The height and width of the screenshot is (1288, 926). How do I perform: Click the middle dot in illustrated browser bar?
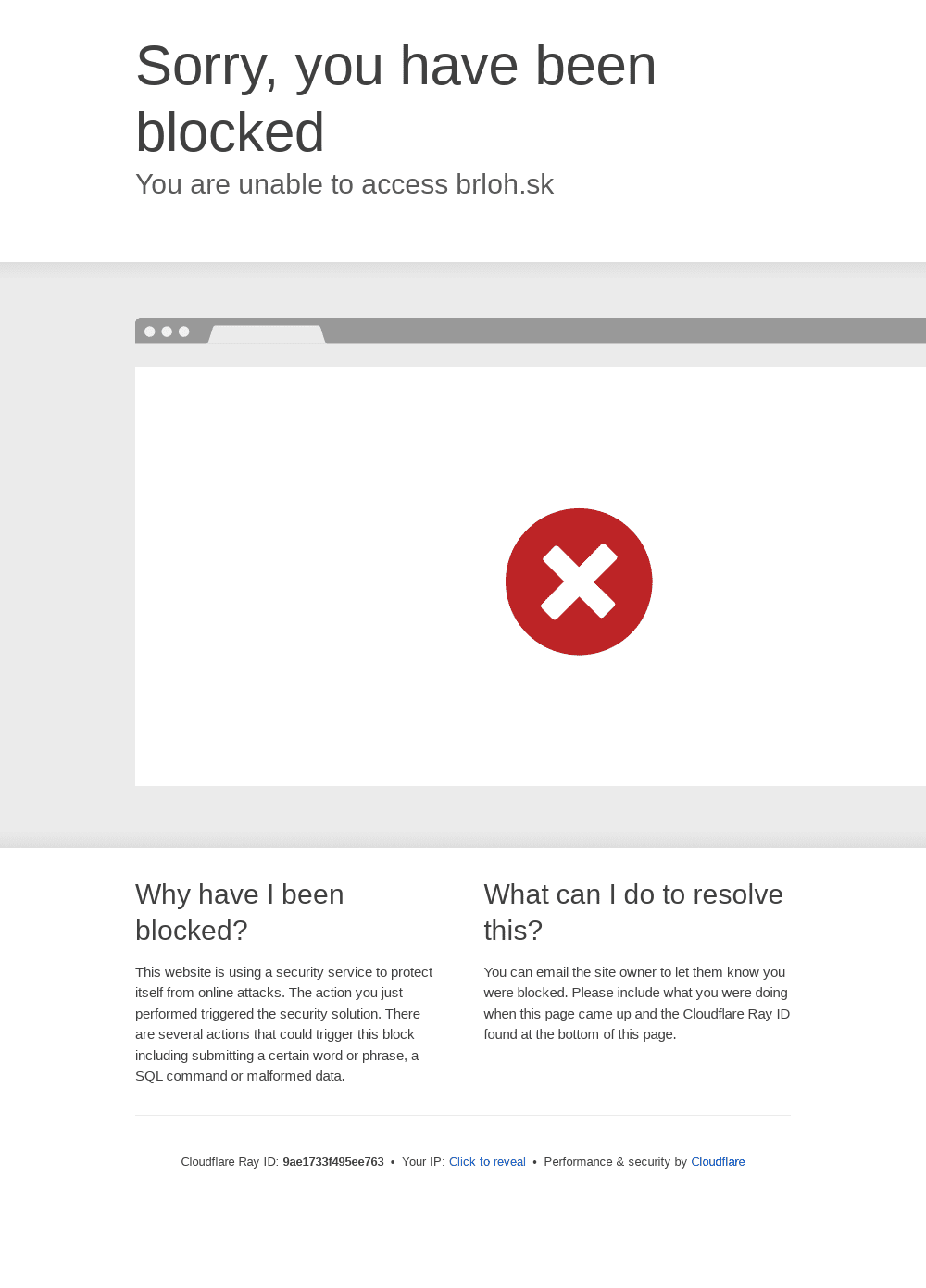click(x=167, y=331)
